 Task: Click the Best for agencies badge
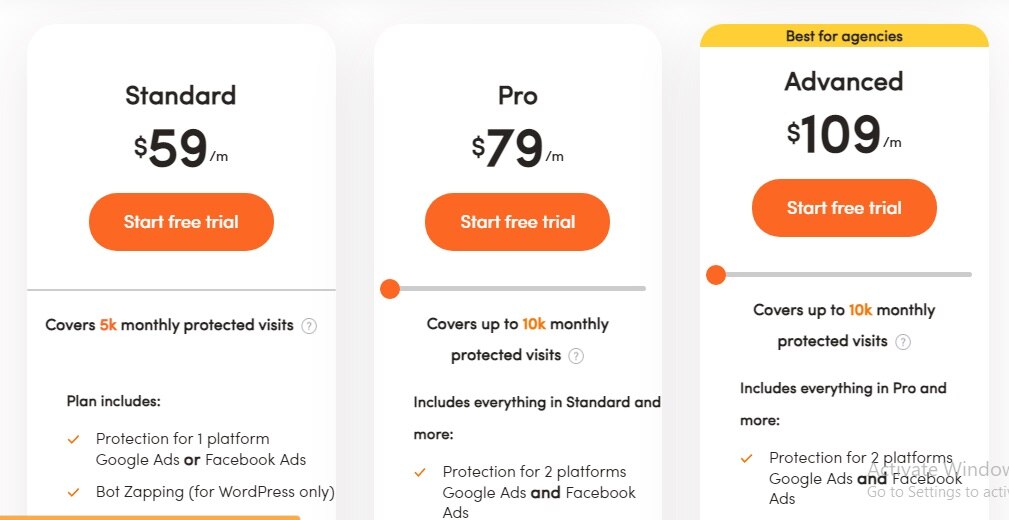click(x=844, y=37)
